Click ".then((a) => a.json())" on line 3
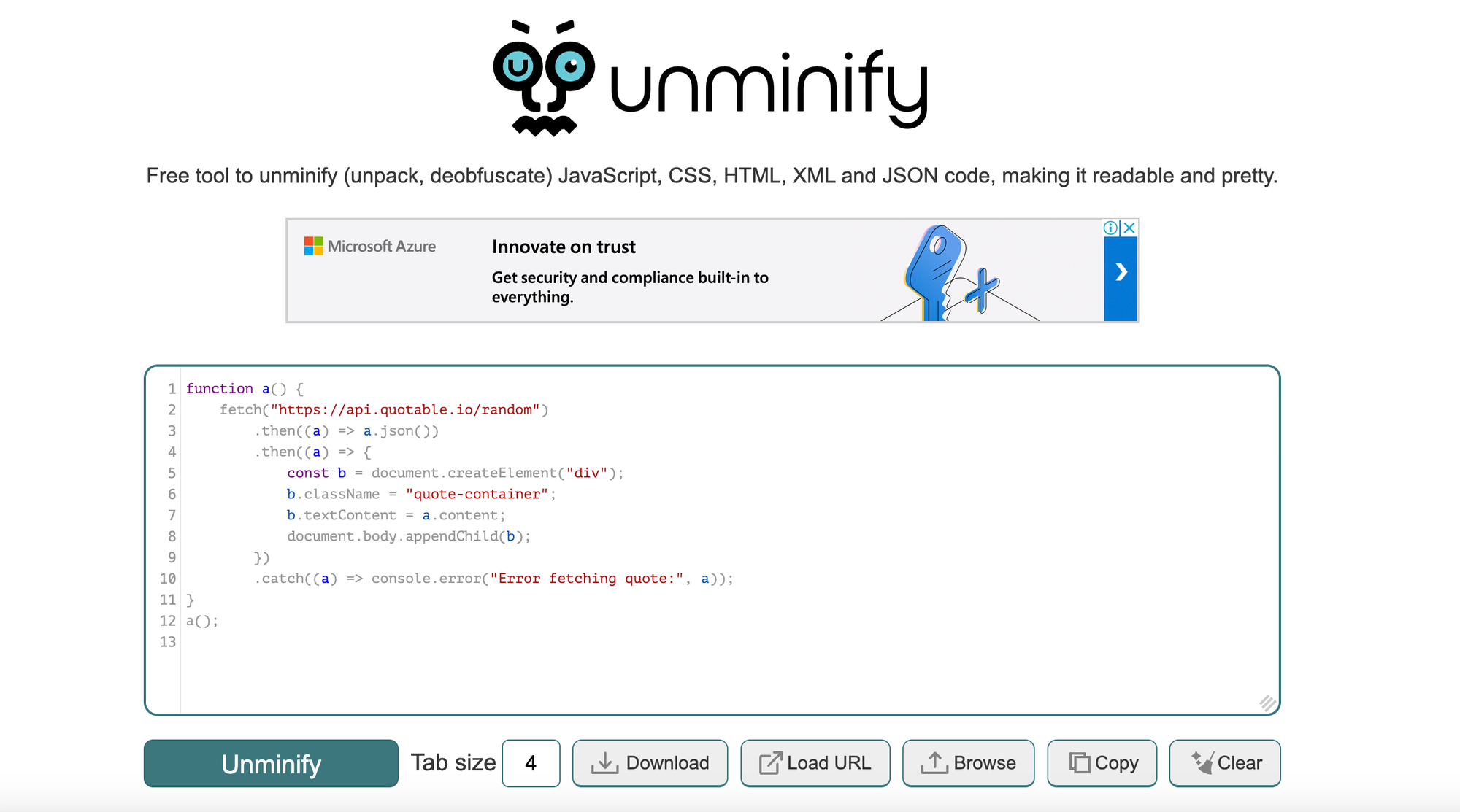 tap(347, 431)
